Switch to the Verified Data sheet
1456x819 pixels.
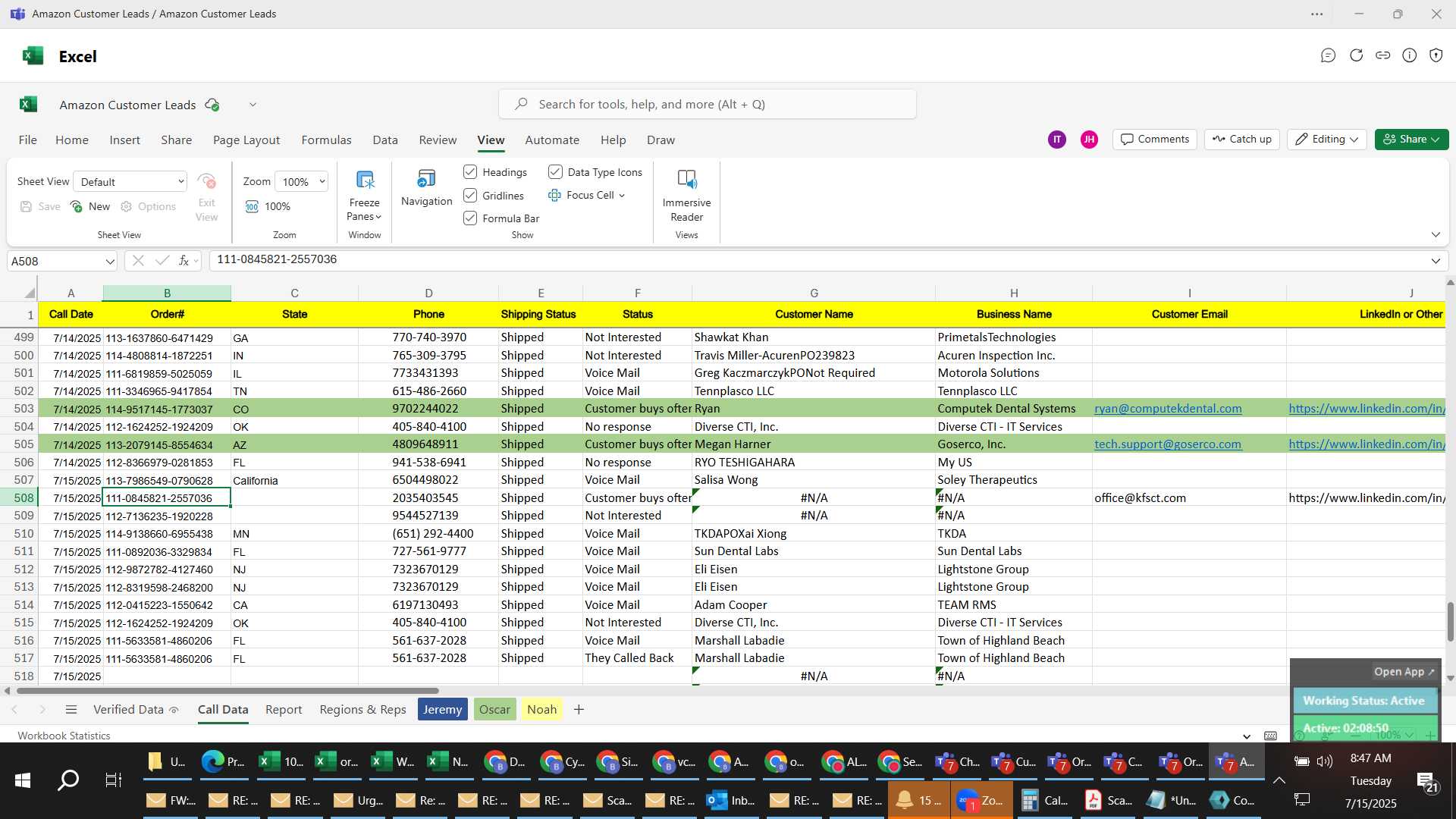click(136, 709)
